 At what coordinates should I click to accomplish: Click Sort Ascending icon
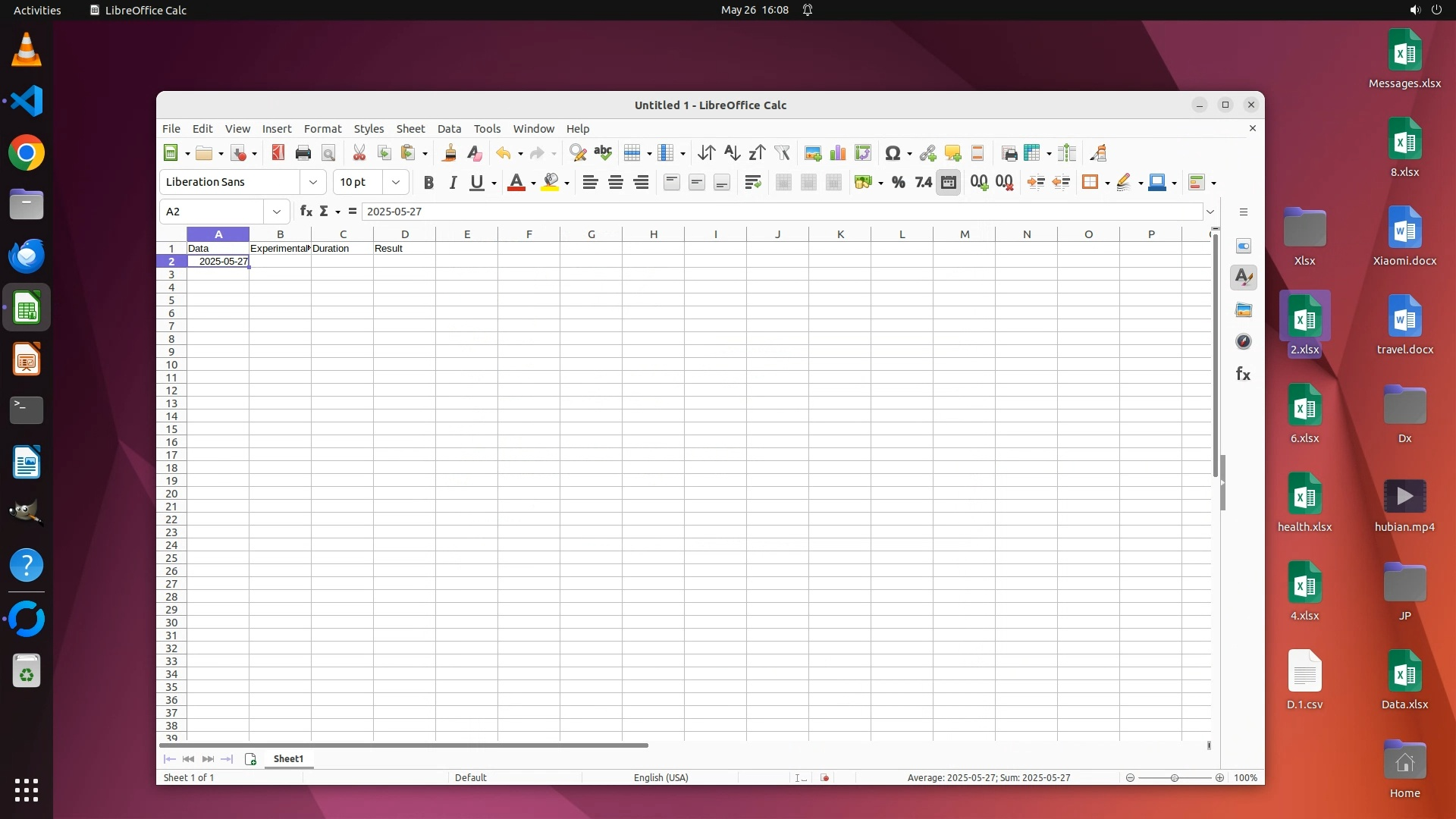click(x=732, y=153)
